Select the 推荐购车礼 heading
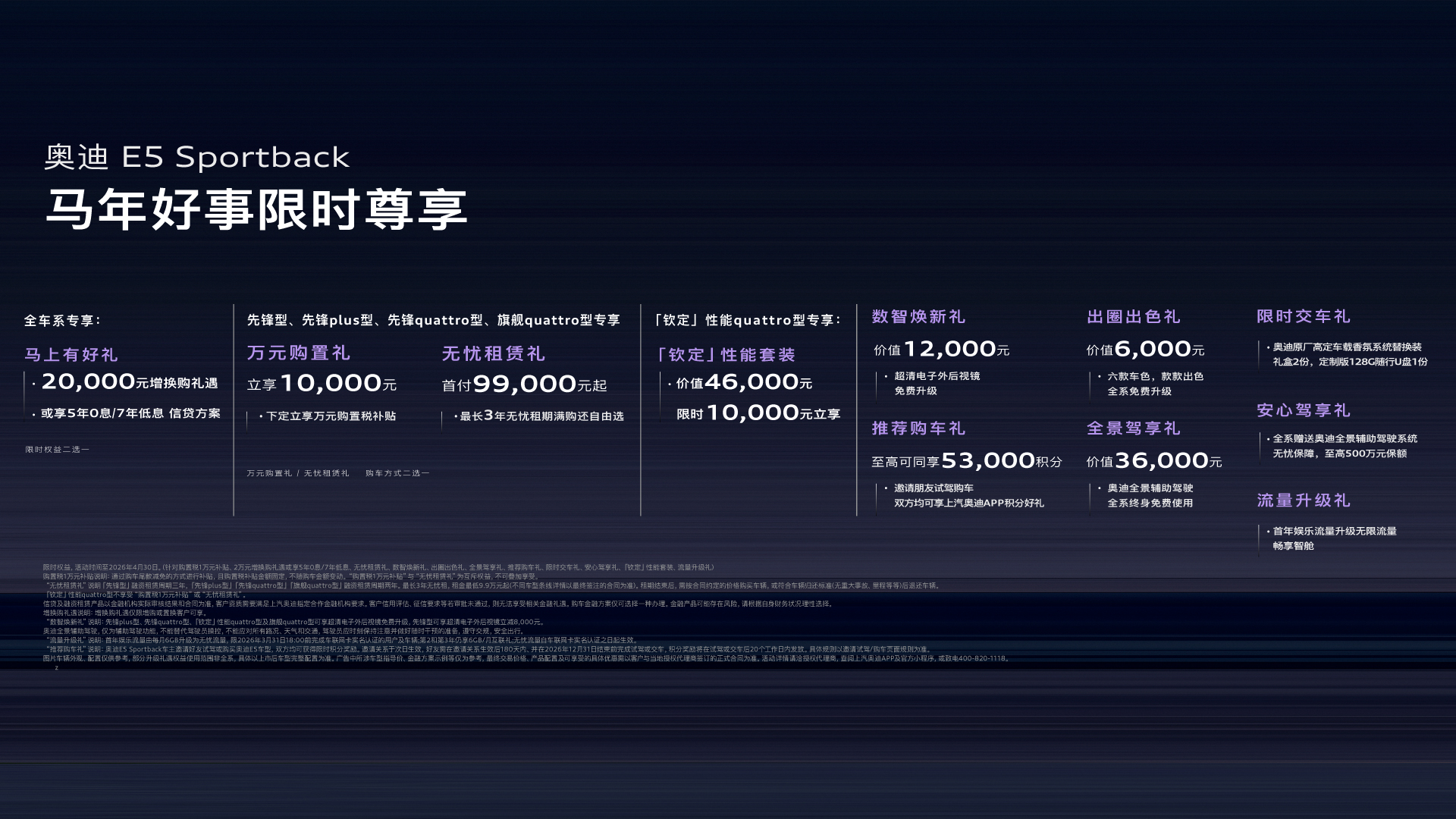This screenshot has height=819, width=1456. click(x=918, y=428)
